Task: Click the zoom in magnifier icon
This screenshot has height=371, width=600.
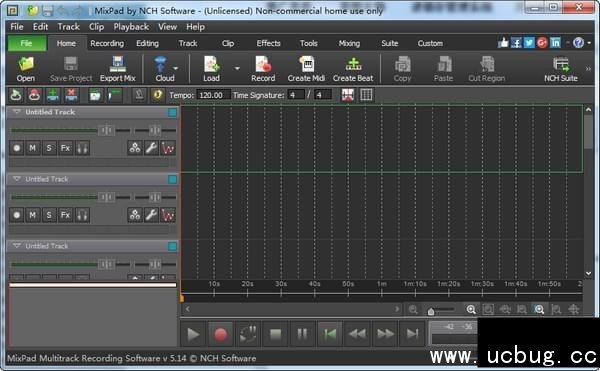Action: coord(471,309)
